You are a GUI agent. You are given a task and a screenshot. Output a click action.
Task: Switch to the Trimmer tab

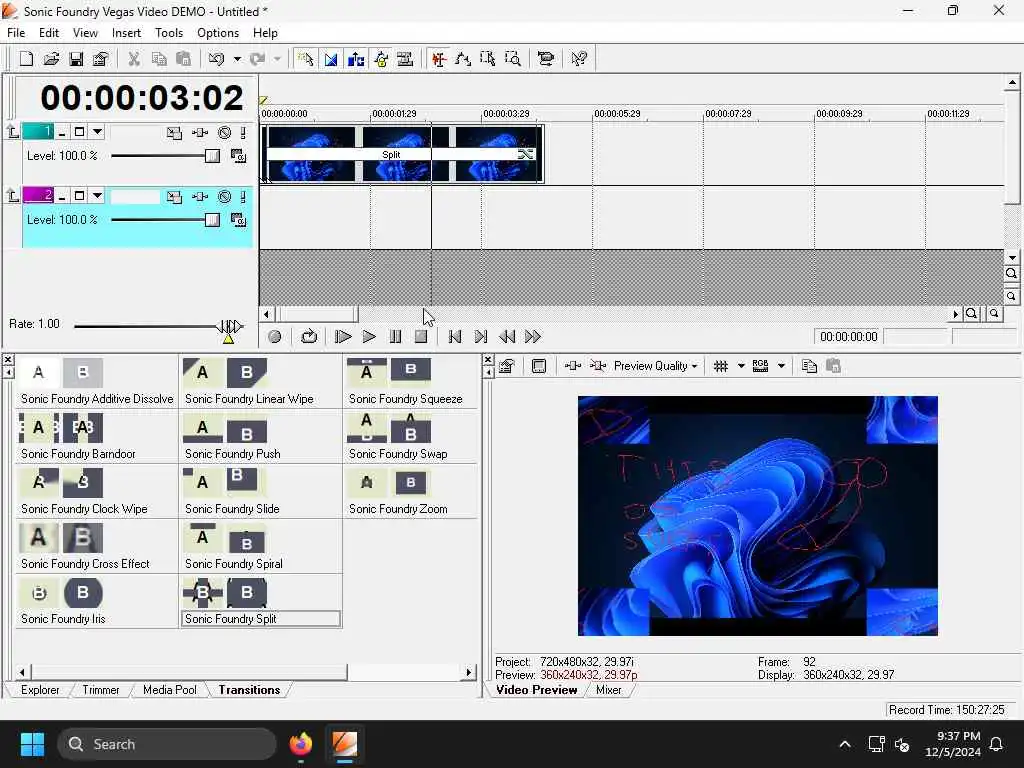point(101,690)
